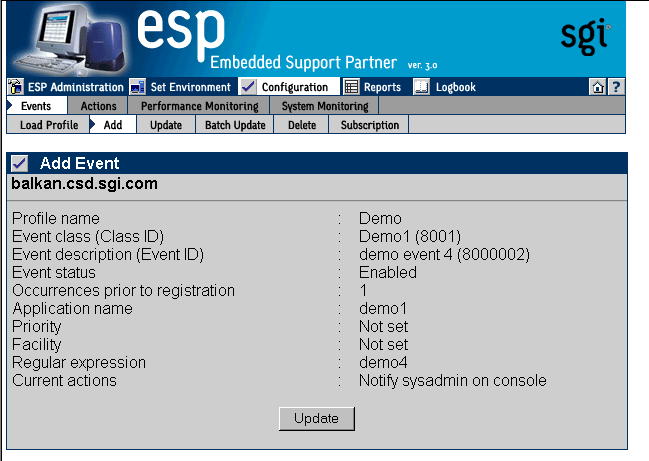Switch to the Actions tab

(99, 106)
